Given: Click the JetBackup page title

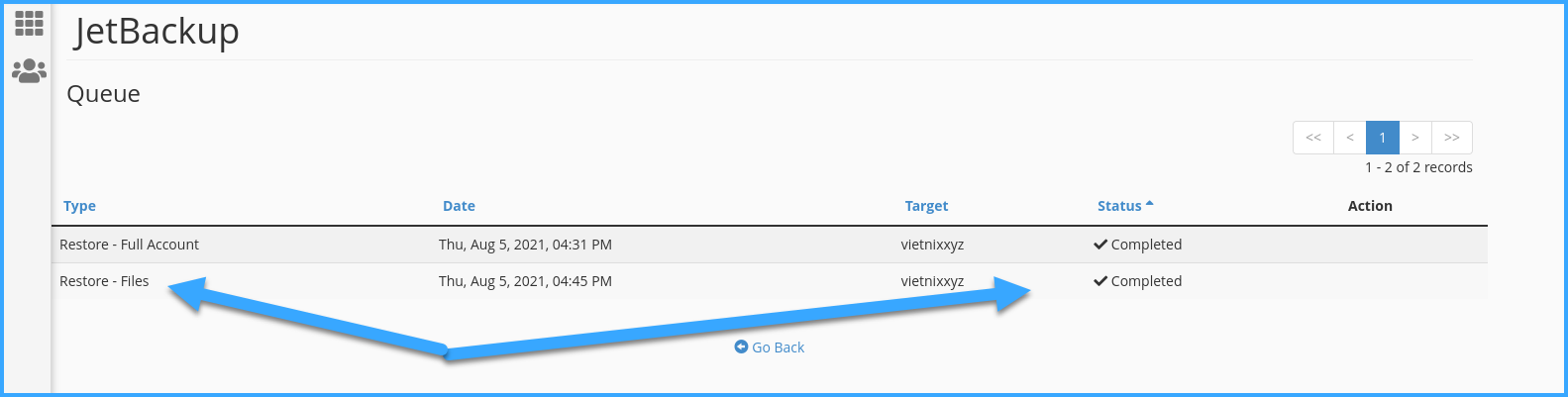Looking at the screenshot, I should point(157,32).
